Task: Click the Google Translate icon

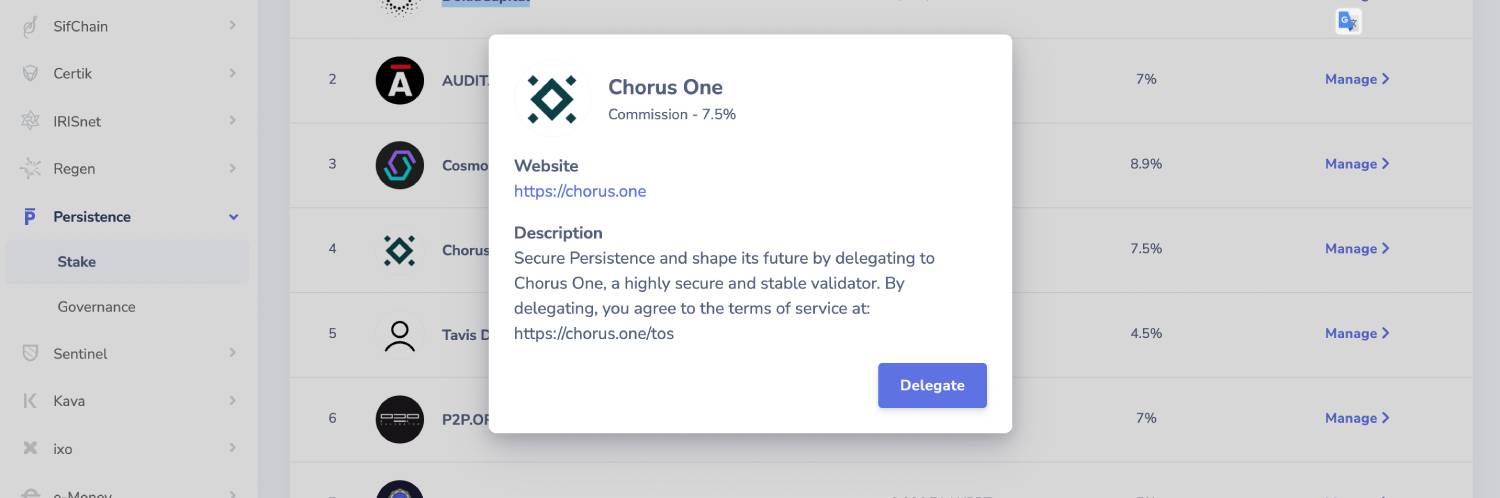Action: pos(1348,21)
